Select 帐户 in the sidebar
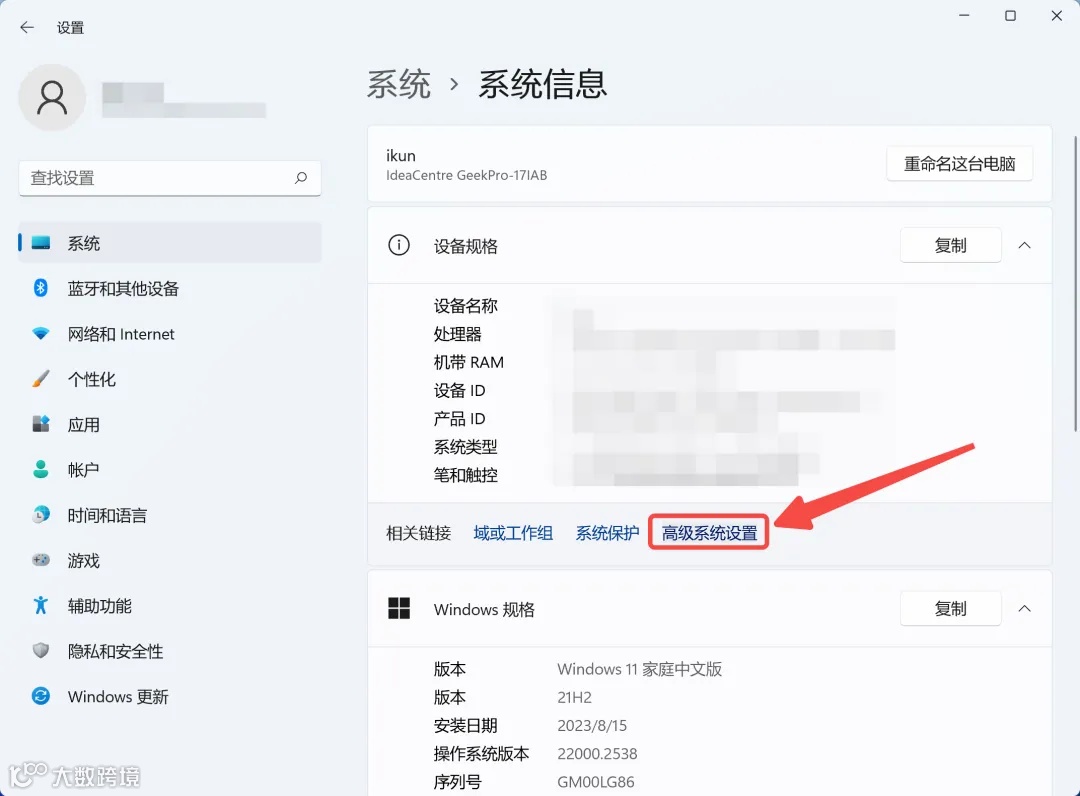This screenshot has height=796, width=1080. pyautogui.click(x=169, y=470)
